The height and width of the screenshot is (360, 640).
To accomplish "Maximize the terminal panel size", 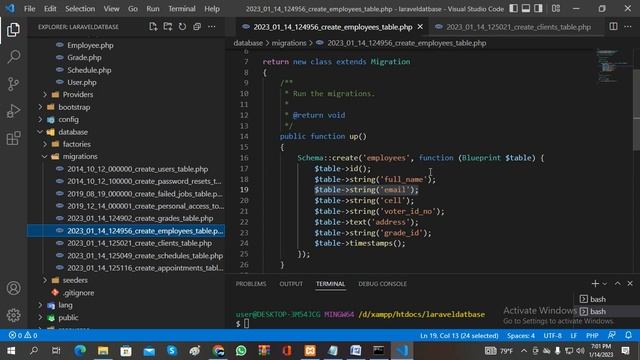I will pos(618,283).
